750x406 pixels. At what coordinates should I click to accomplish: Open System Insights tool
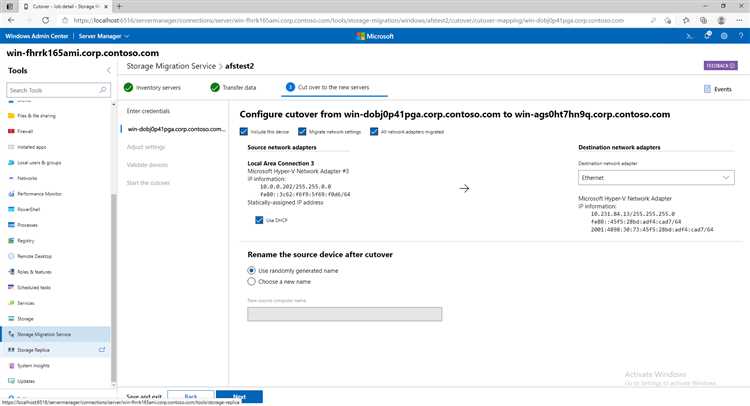tap(33, 365)
